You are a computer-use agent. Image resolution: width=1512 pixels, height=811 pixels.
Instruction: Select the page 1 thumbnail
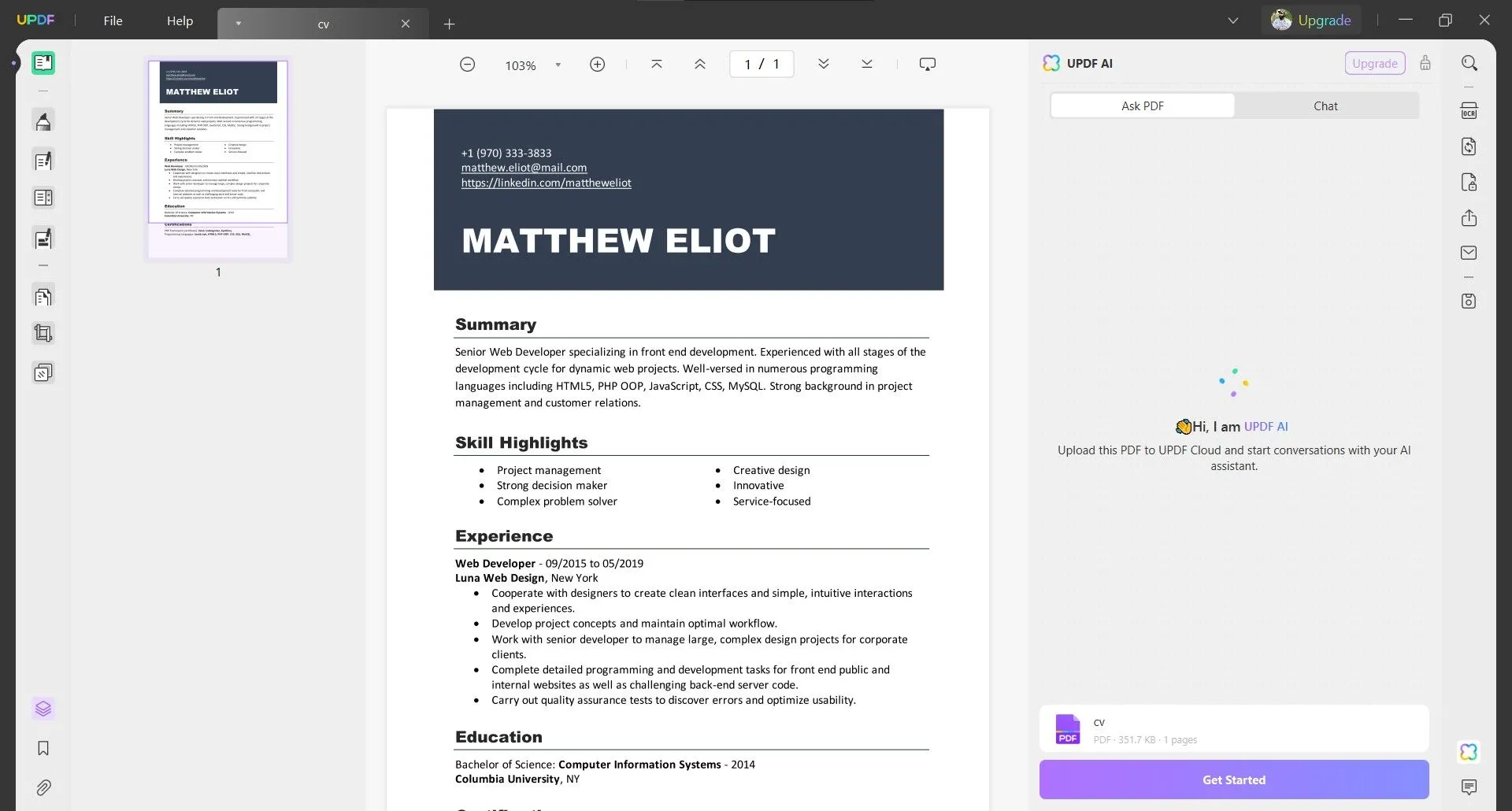218,157
